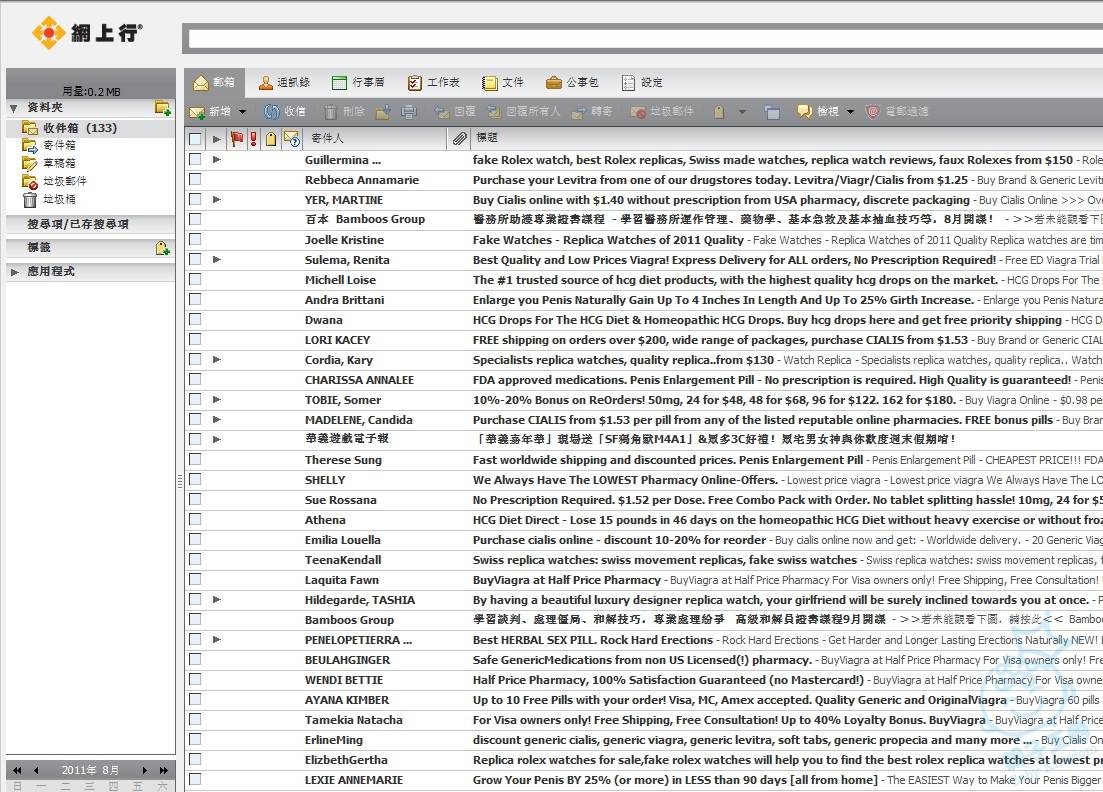Expand the 應用程式 section in the sidebar
The width and height of the screenshot is (1103, 792).
pyautogui.click(x=15, y=272)
